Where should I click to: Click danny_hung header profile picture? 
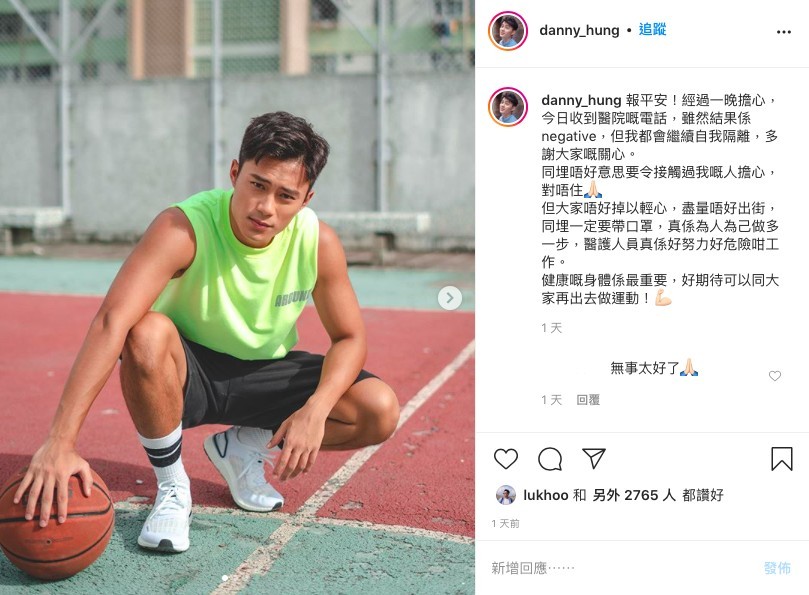point(508,30)
